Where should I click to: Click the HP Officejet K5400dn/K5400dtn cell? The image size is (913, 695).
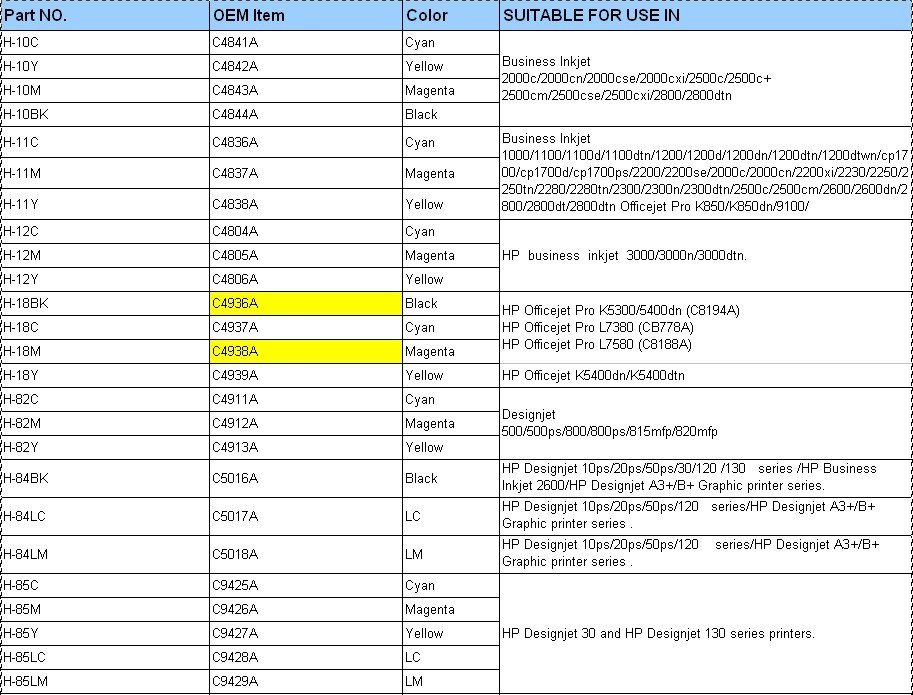pyautogui.click(x=705, y=375)
